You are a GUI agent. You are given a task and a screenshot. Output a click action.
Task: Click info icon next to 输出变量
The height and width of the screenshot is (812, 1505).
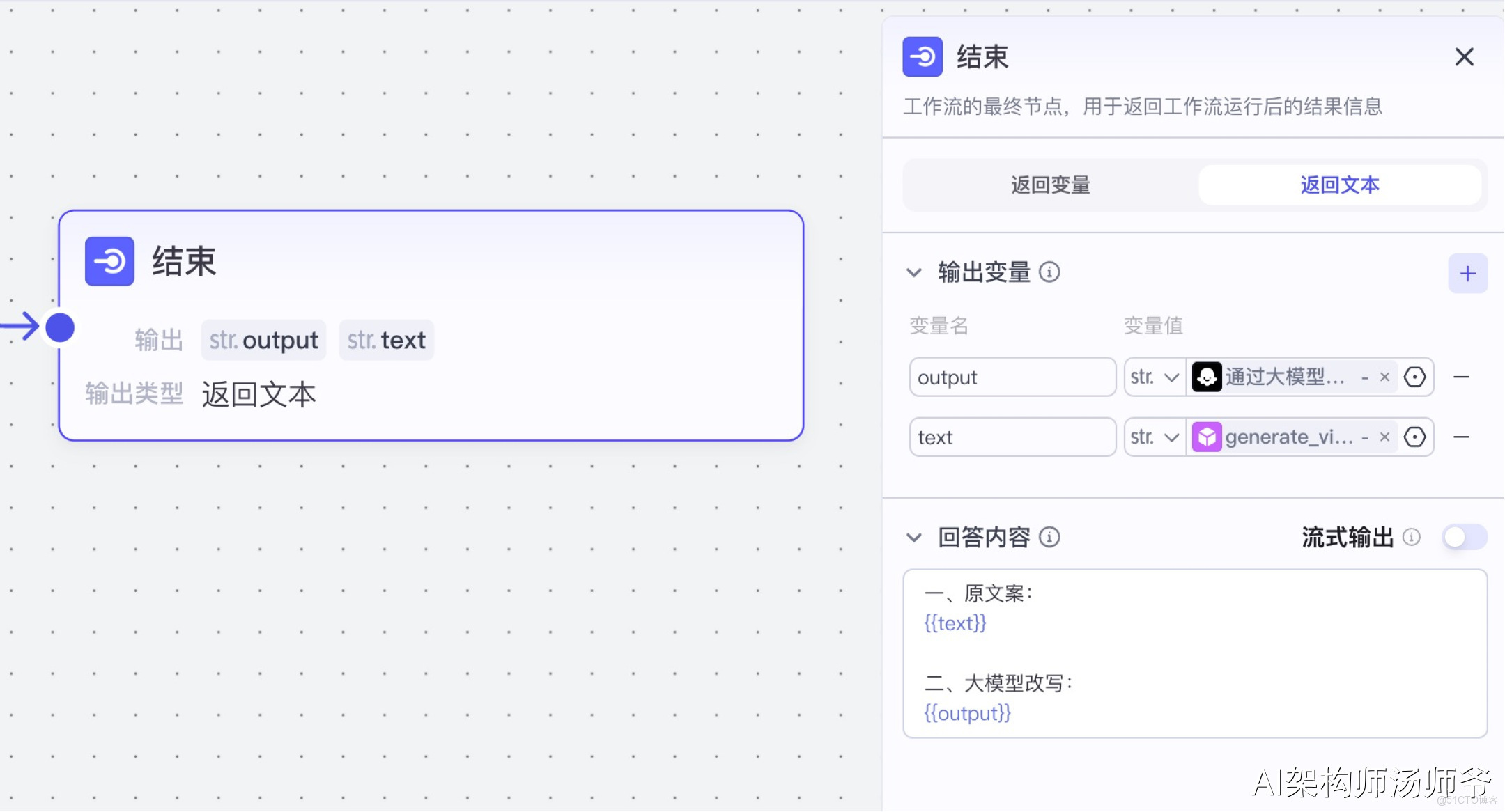click(x=1049, y=272)
